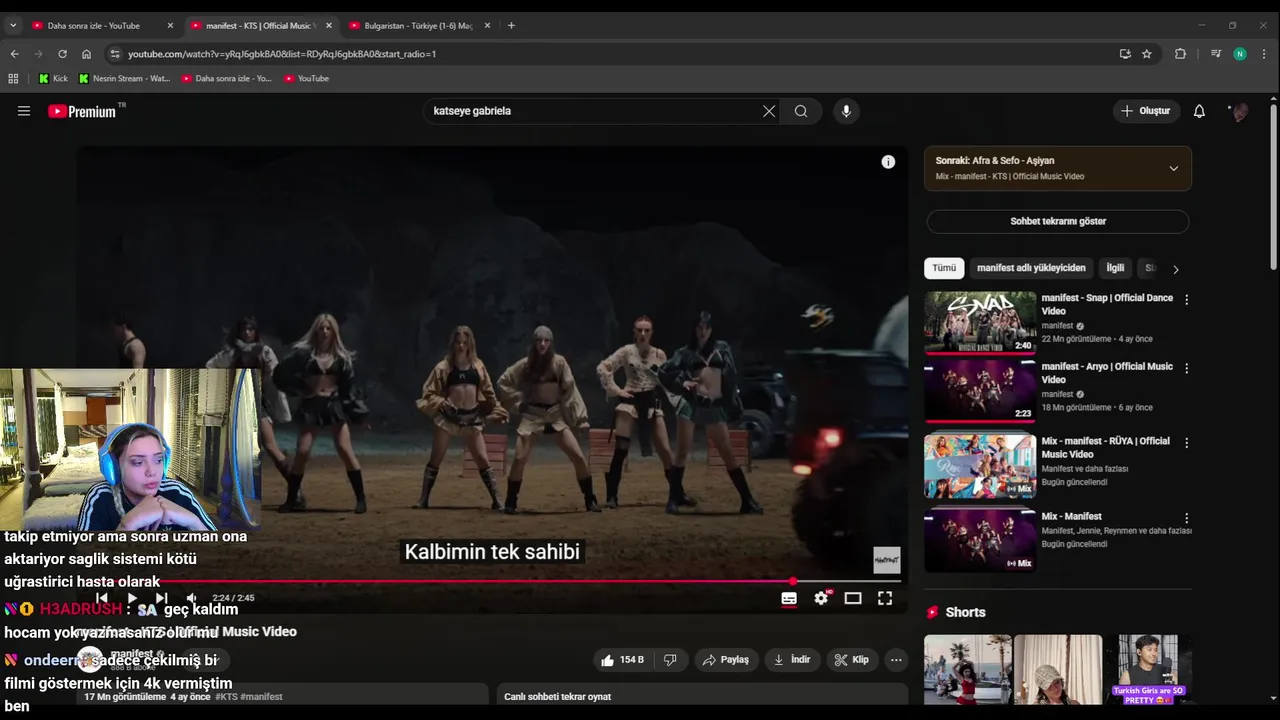Open browser home page
This screenshot has width=1280, height=720.
pyautogui.click(x=86, y=54)
